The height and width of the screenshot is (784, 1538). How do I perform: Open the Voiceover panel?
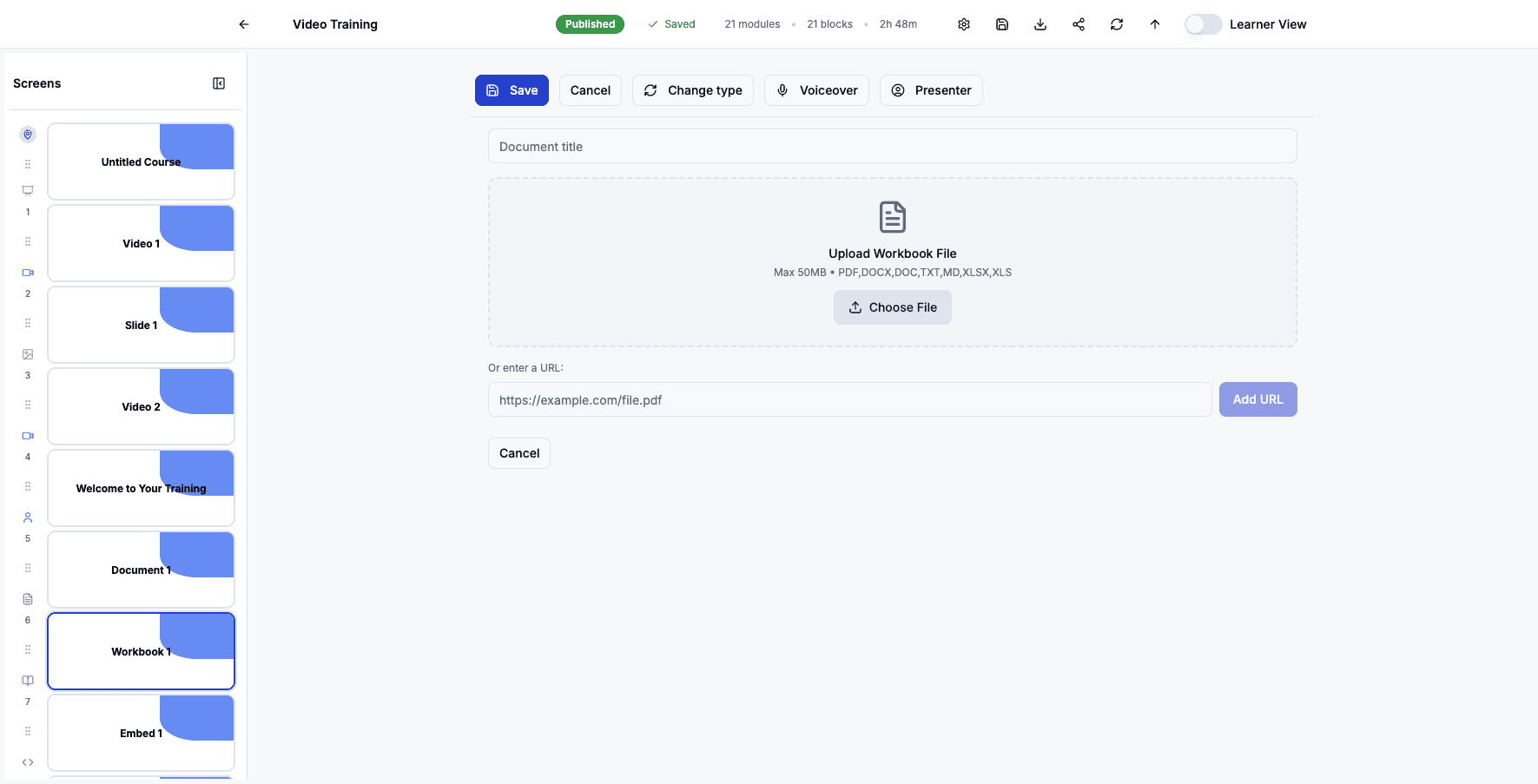point(816,89)
